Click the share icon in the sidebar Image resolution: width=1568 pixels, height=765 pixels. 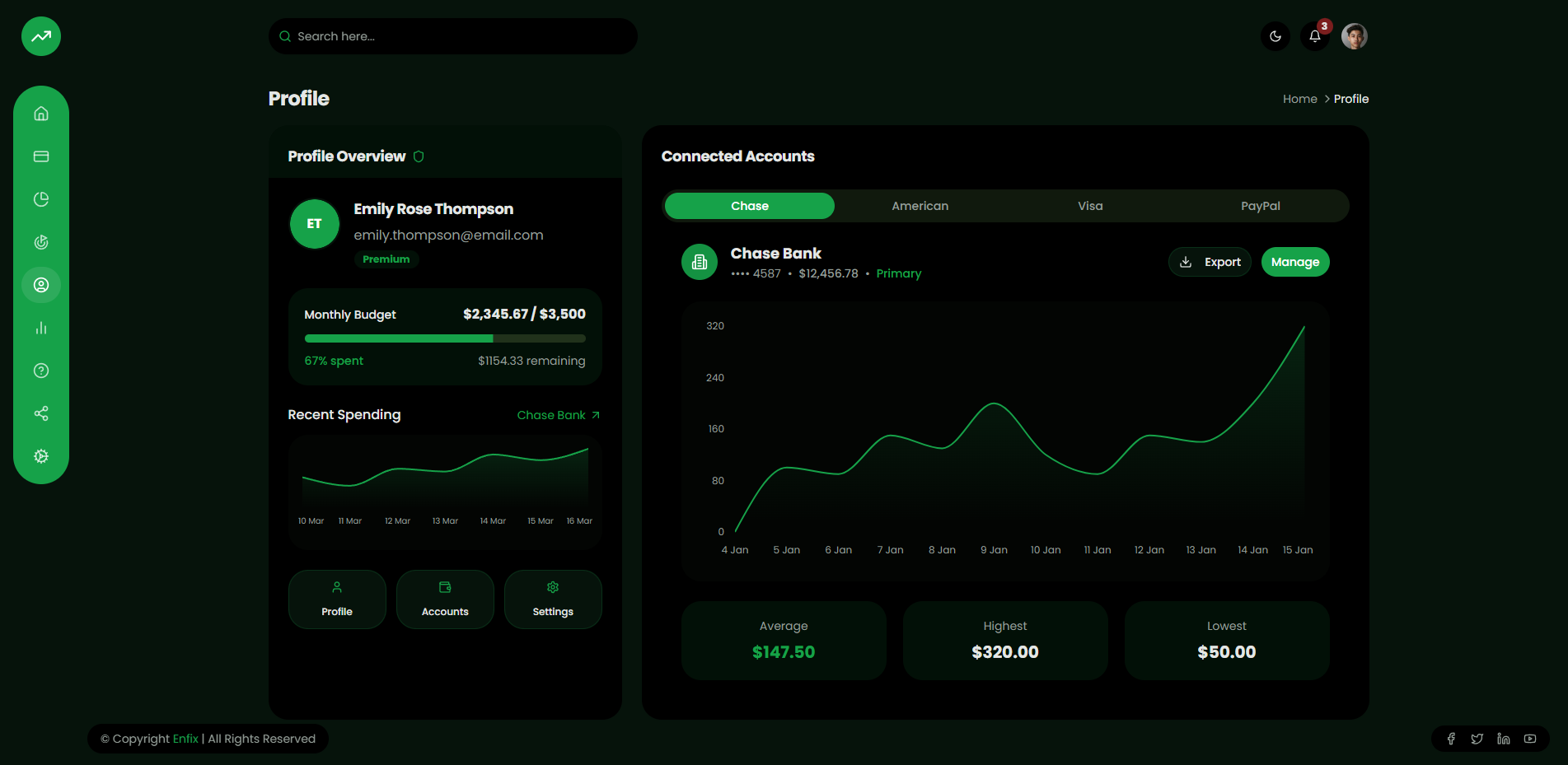pos(41,413)
